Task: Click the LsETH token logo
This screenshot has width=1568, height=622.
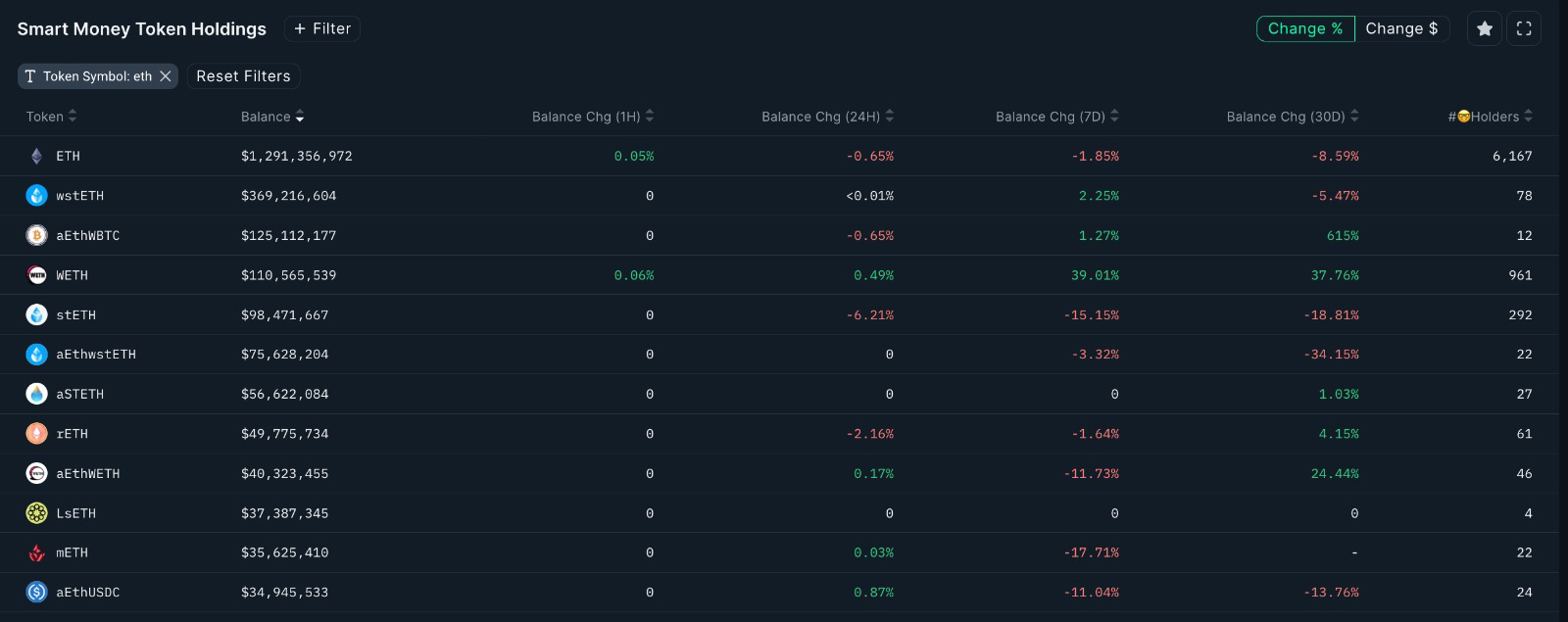Action: coord(36,512)
